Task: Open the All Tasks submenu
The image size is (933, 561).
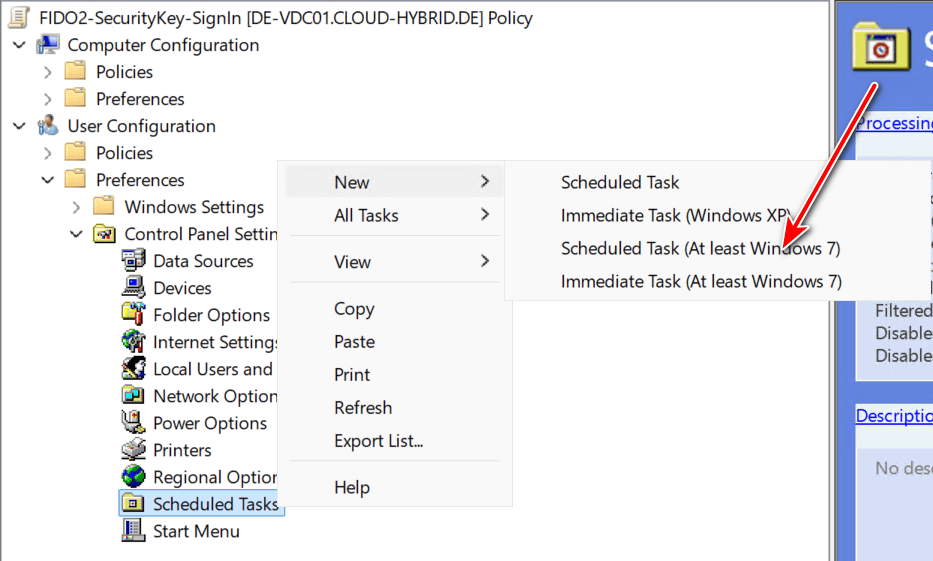Action: [x=366, y=215]
